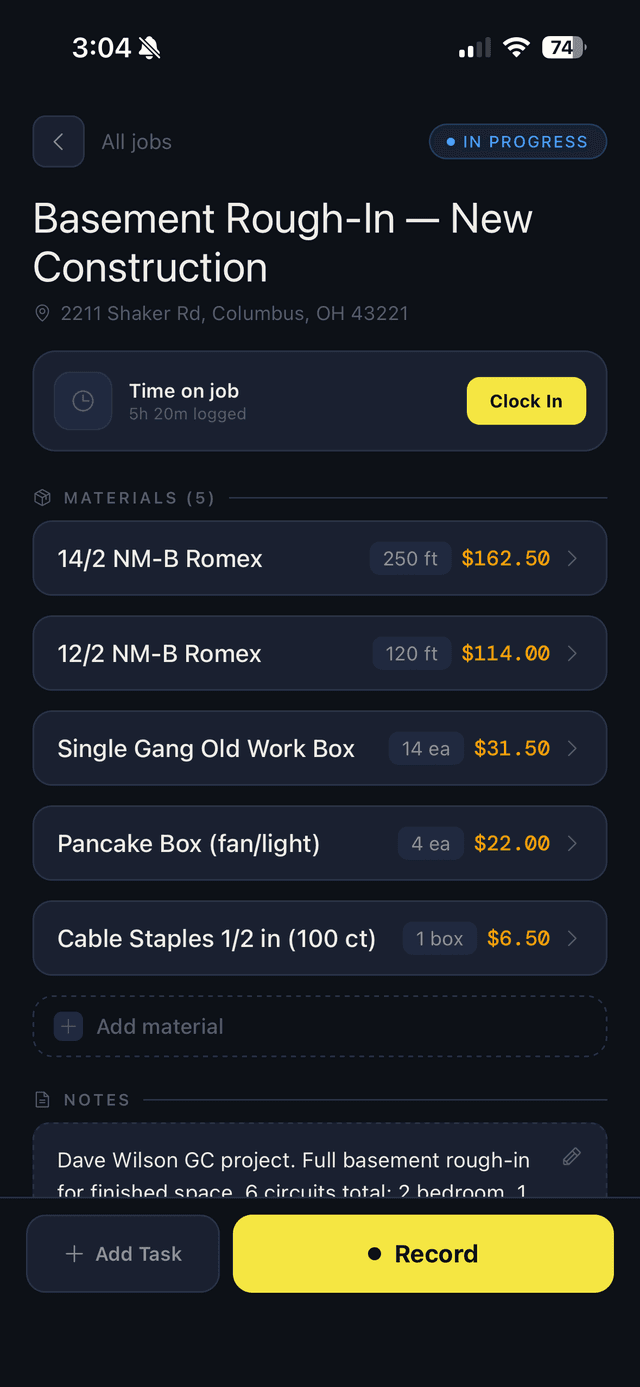
Task: Expand the 12/2 NM-B Romex chevron
Action: [x=573, y=654]
